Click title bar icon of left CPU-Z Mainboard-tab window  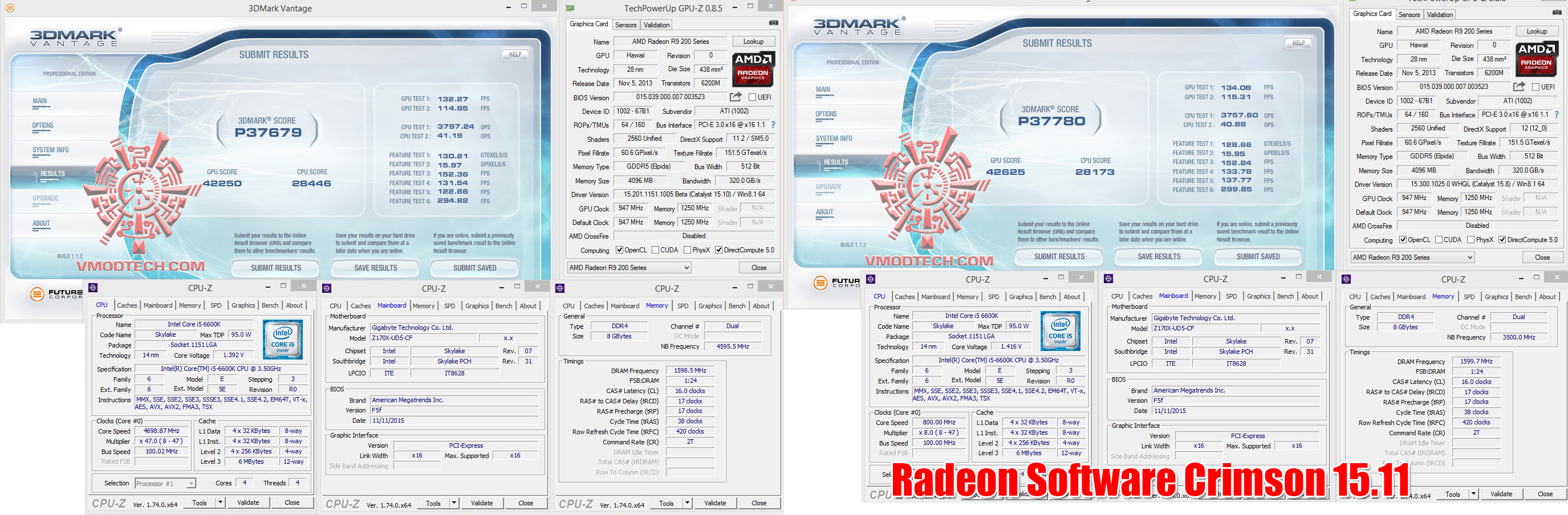(x=327, y=288)
